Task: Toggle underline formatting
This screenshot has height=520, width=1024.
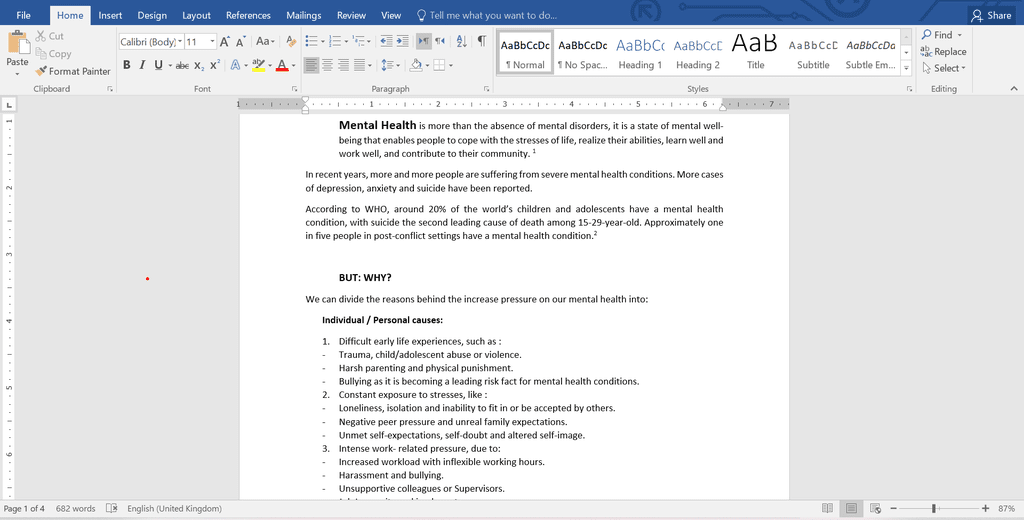Action: 158,65
